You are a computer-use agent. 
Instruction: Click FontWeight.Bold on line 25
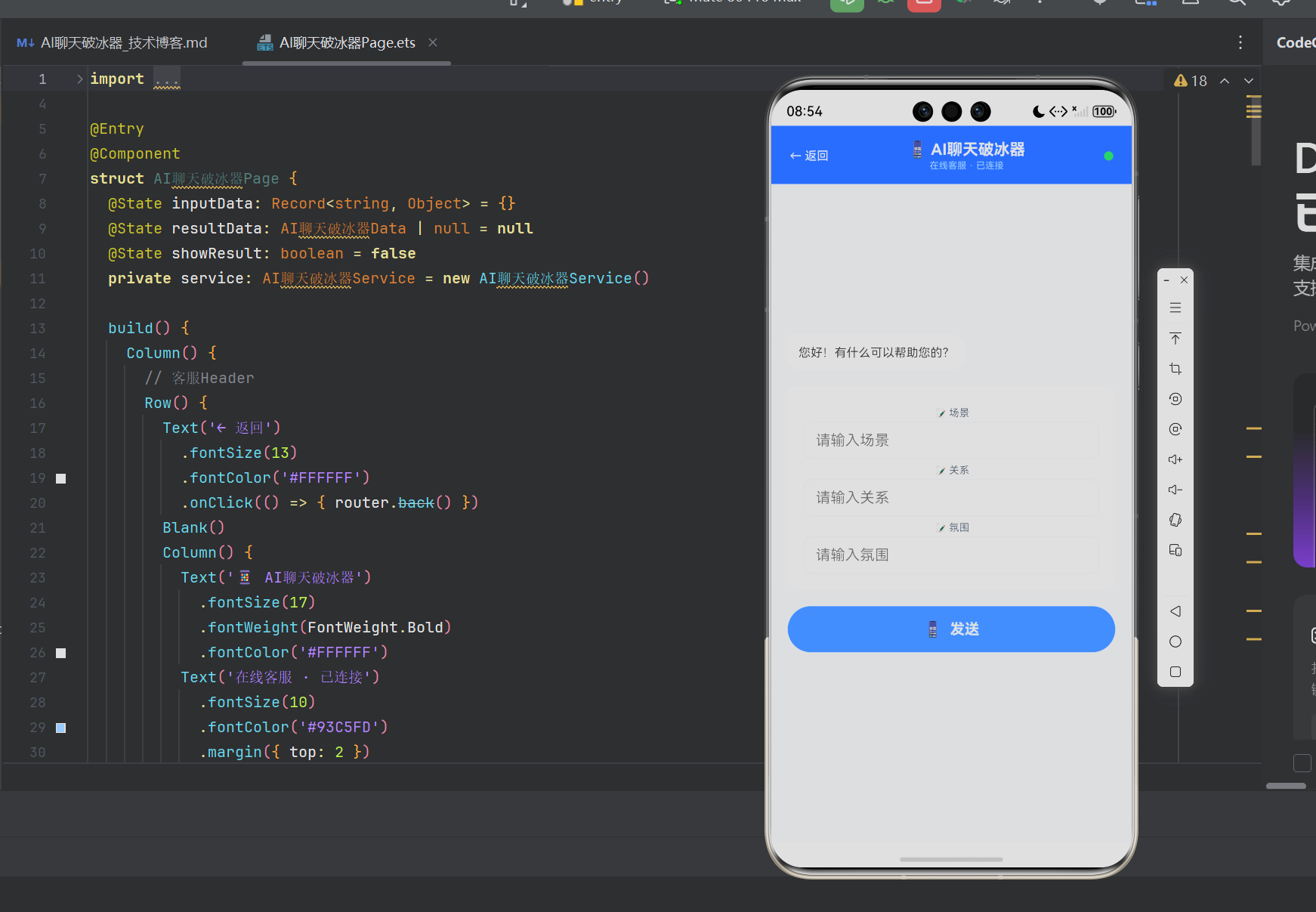(375, 628)
